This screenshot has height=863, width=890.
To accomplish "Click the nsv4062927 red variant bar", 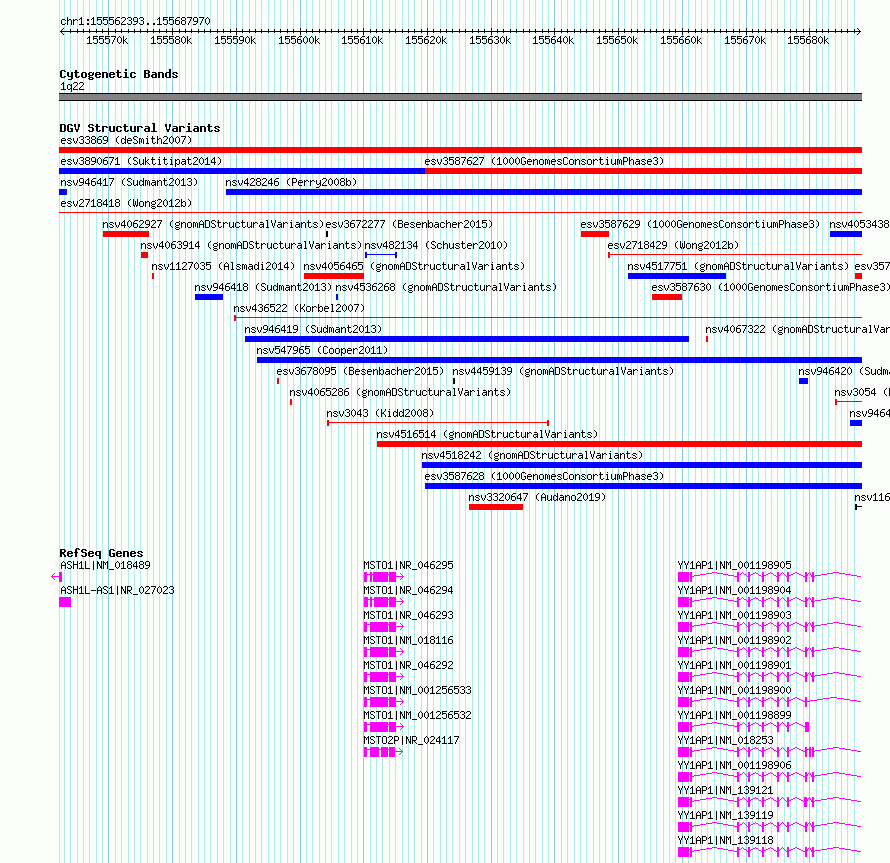I will point(126,234).
